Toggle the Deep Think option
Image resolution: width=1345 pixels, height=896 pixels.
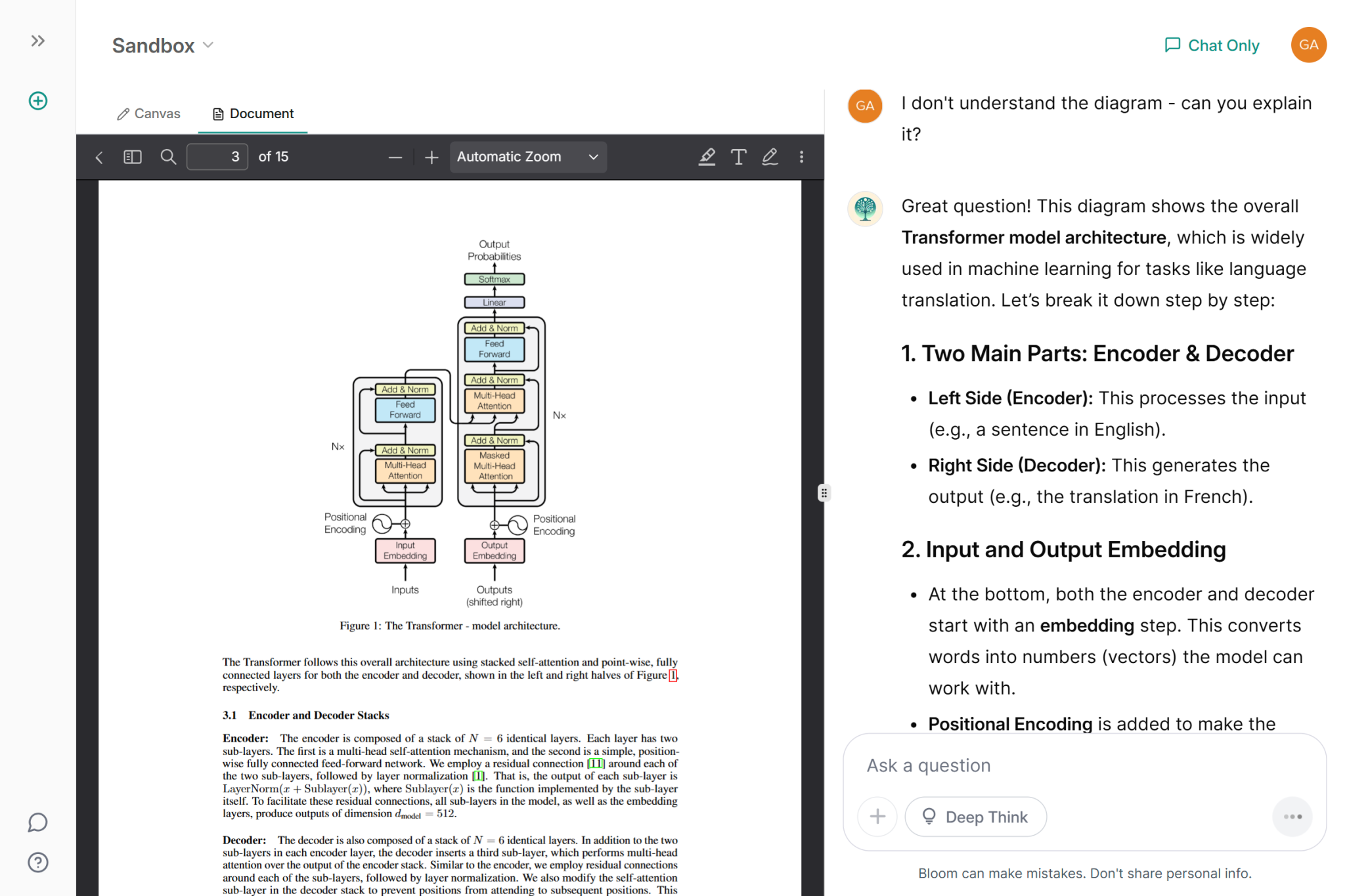pos(975,817)
